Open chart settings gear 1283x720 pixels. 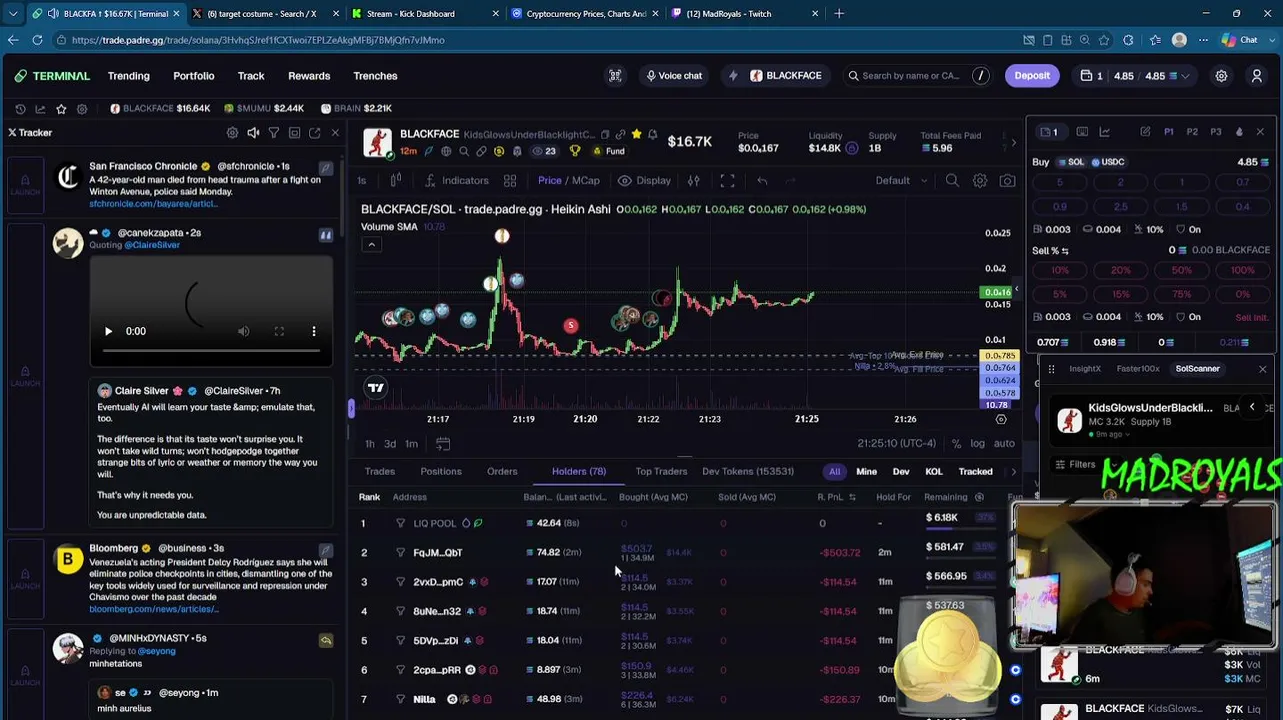[x=980, y=181]
